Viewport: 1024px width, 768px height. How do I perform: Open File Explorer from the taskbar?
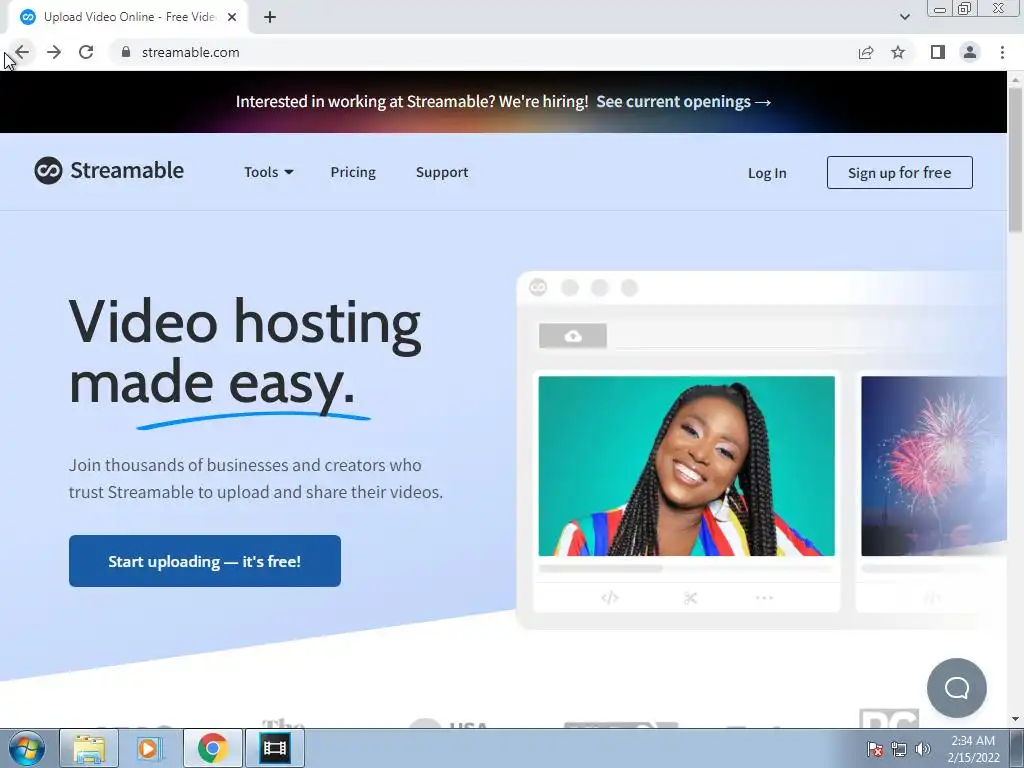pos(89,748)
